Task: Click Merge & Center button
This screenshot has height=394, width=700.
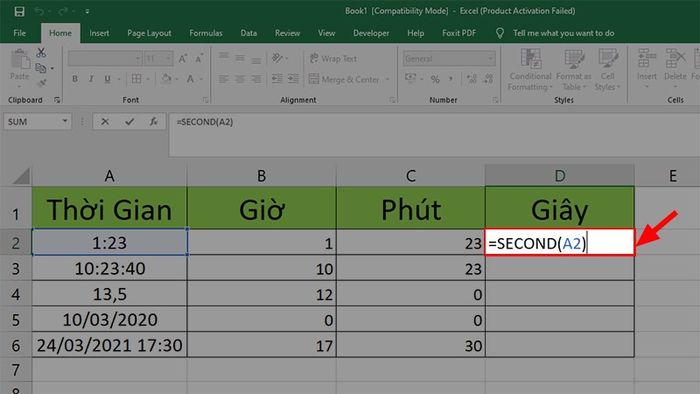Action: click(344, 79)
